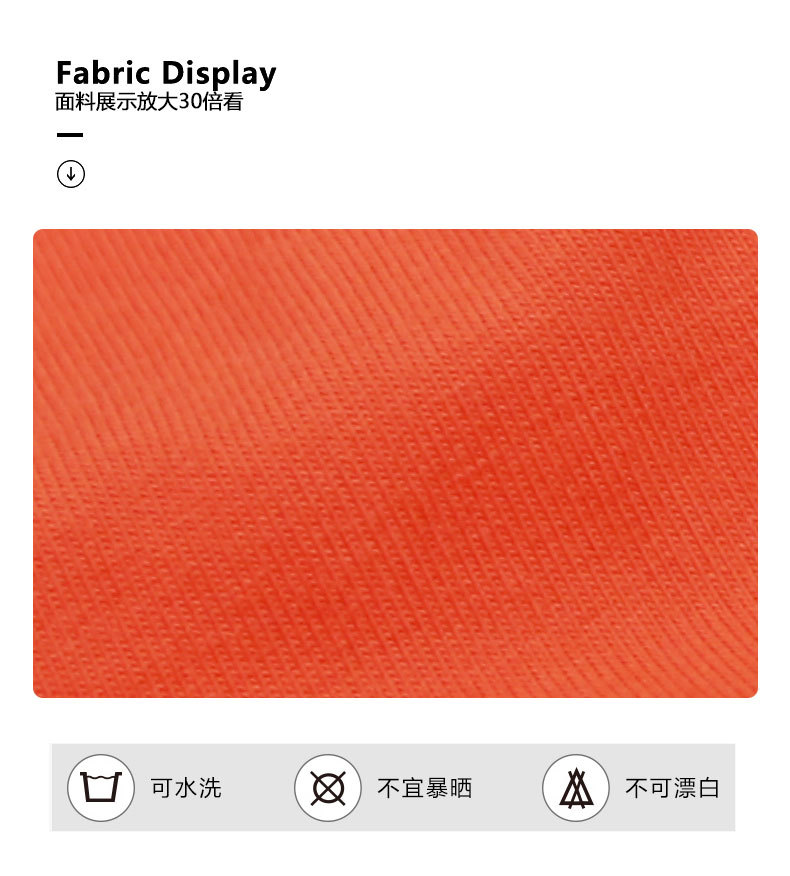Viewport: 790px width, 876px height.
Task: Click the word Display in the heading
Action: 219,74
